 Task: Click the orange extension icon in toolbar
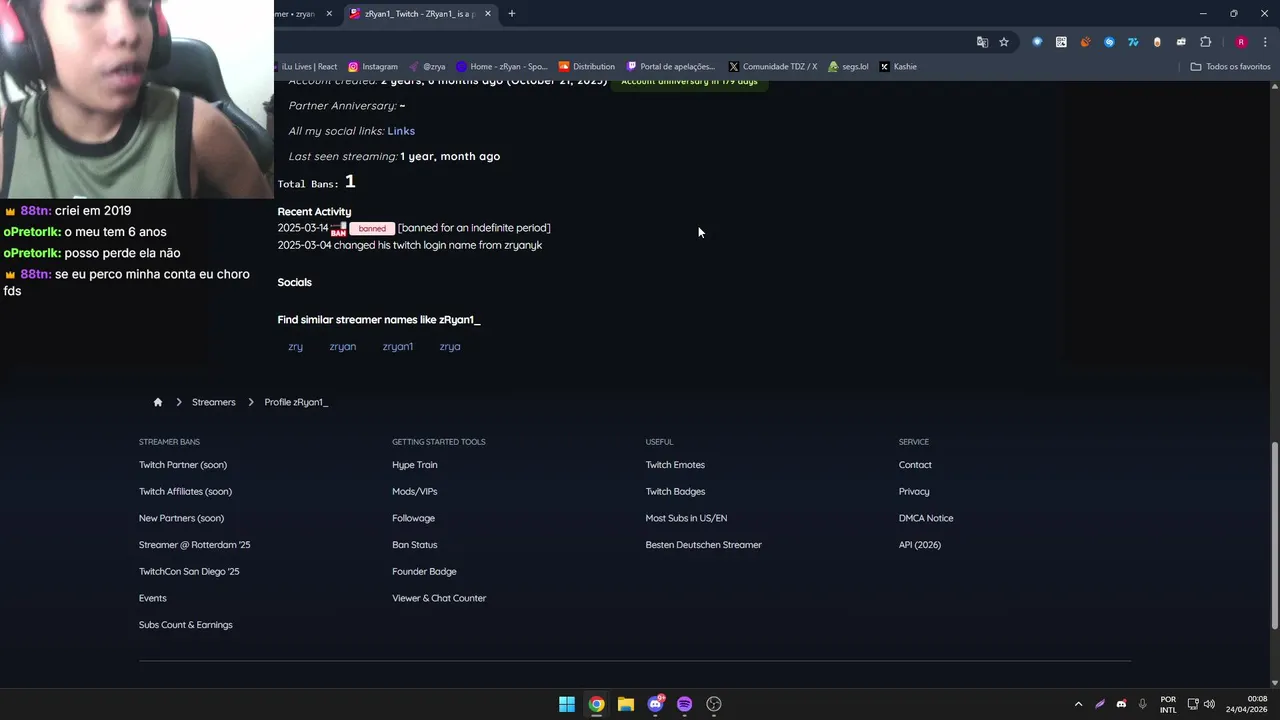pyautogui.click(x=1085, y=42)
